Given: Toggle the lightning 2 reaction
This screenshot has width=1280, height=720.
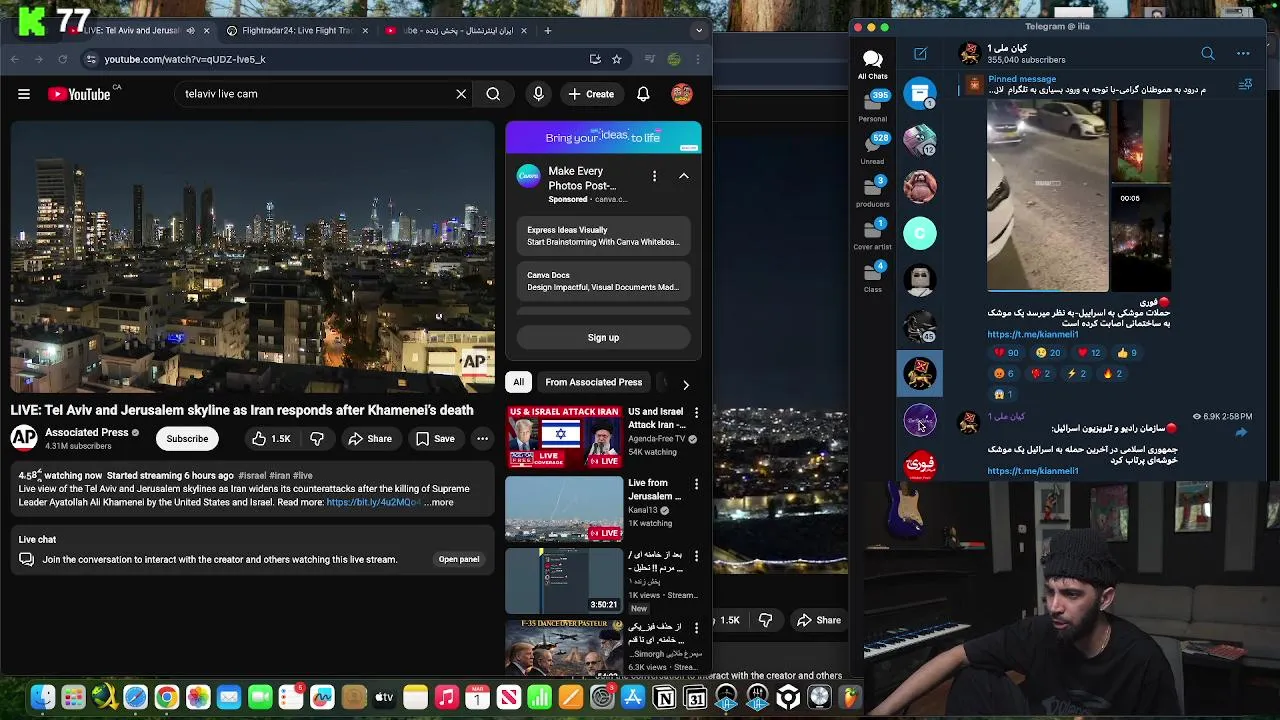Looking at the screenshot, I should pyautogui.click(x=1076, y=374).
